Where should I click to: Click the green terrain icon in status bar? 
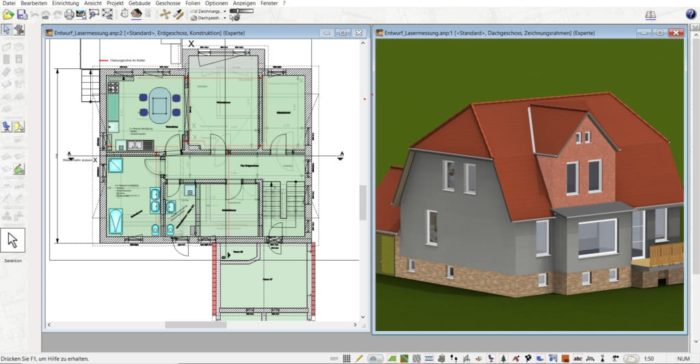pos(392,358)
